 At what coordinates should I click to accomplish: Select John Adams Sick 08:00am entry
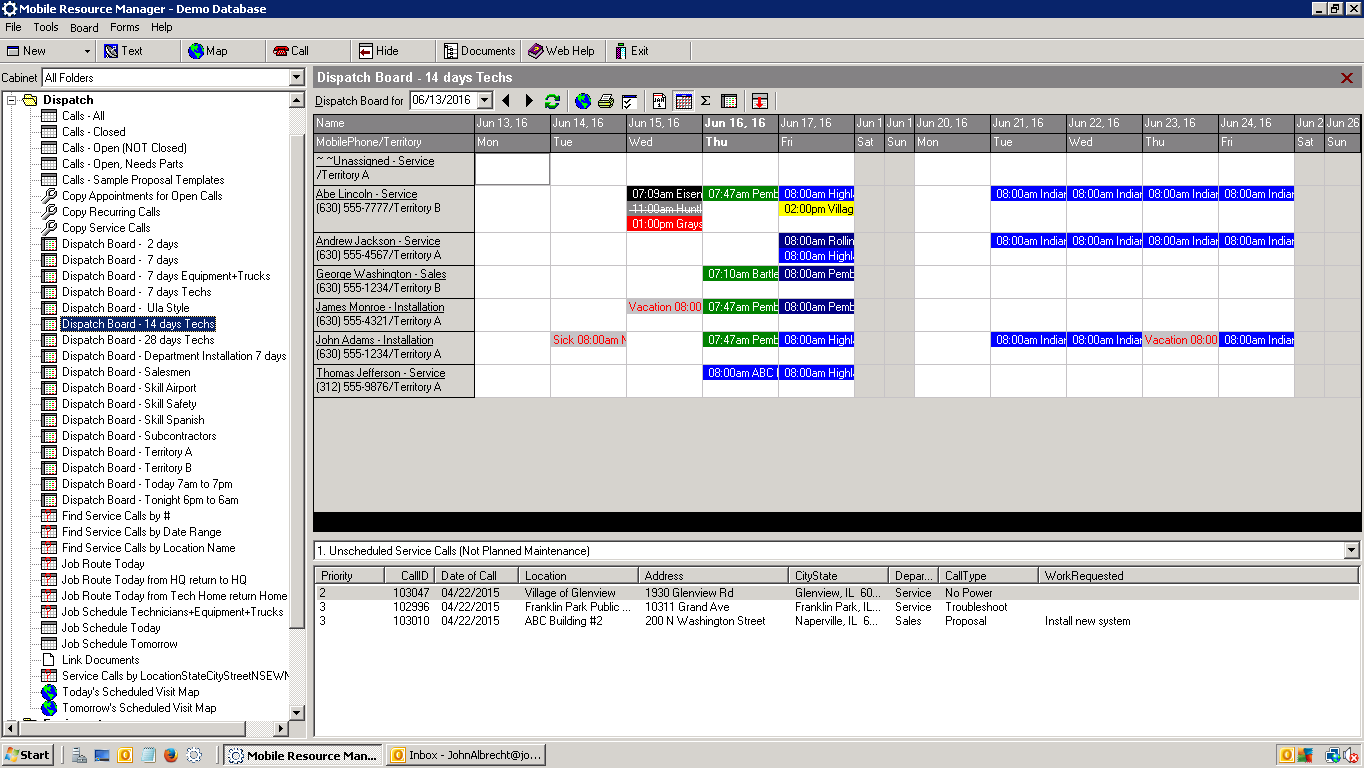click(x=589, y=340)
